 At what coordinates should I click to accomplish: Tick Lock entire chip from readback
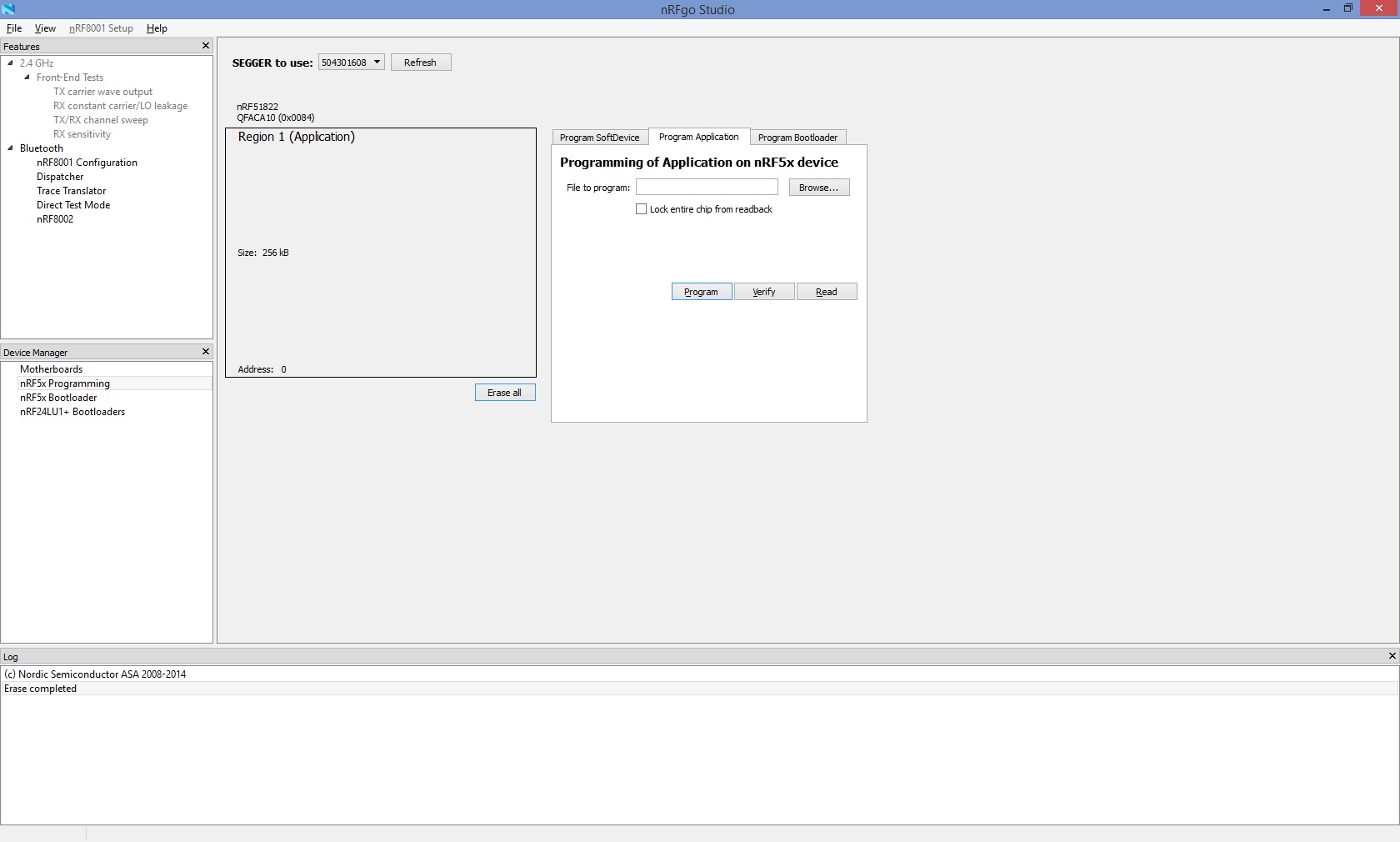pyautogui.click(x=641, y=209)
